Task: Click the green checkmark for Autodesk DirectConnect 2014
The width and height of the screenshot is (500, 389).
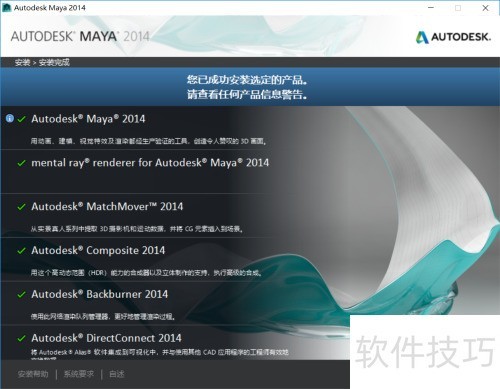Action: (x=22, y=338)
